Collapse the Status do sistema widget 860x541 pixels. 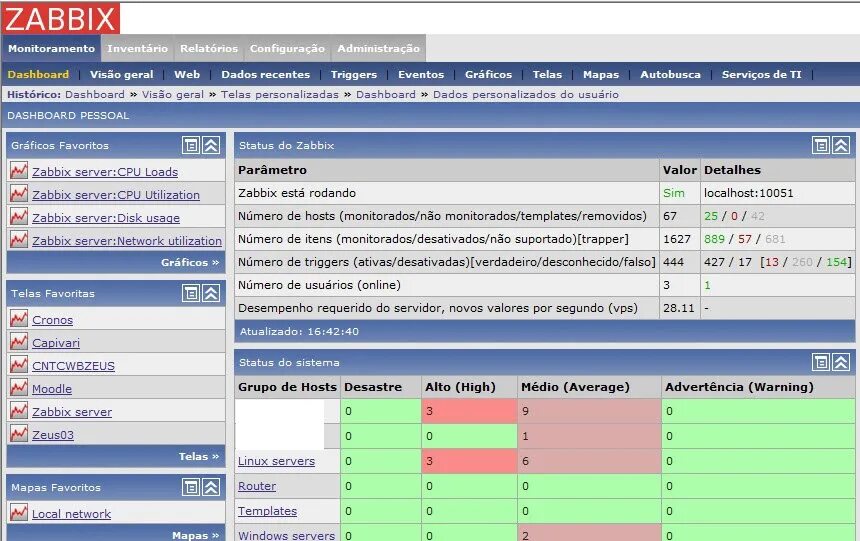tap(841, 362)
